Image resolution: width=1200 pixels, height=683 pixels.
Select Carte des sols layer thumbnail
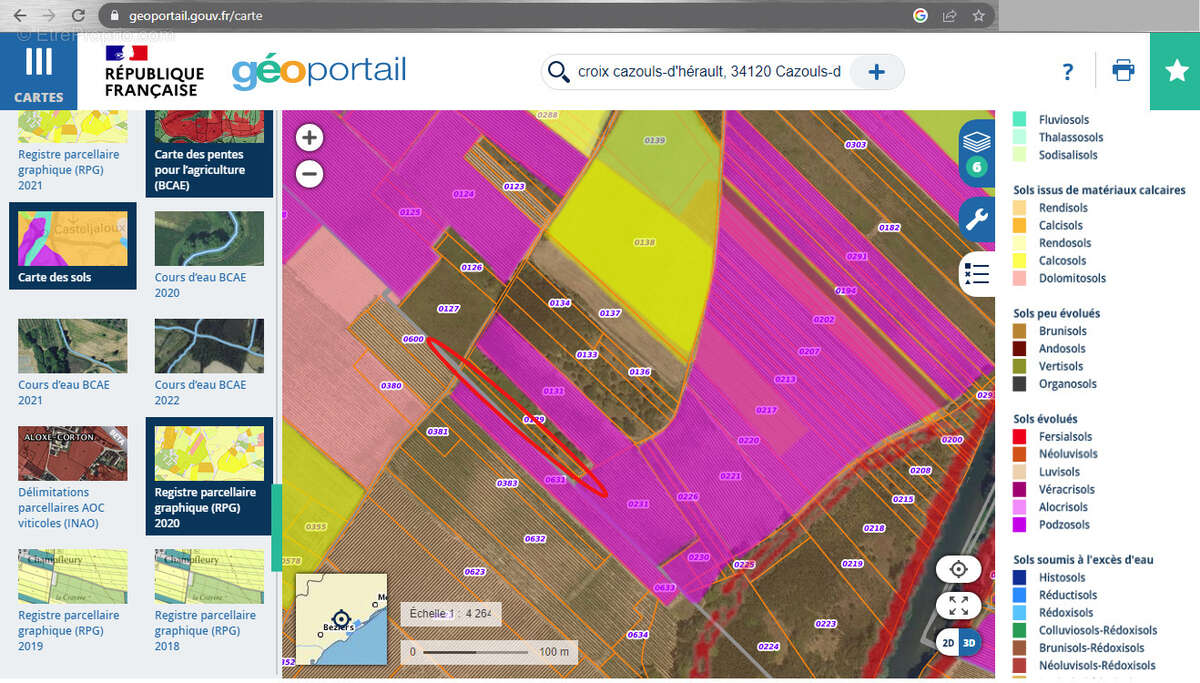click(x=73, y=246)
